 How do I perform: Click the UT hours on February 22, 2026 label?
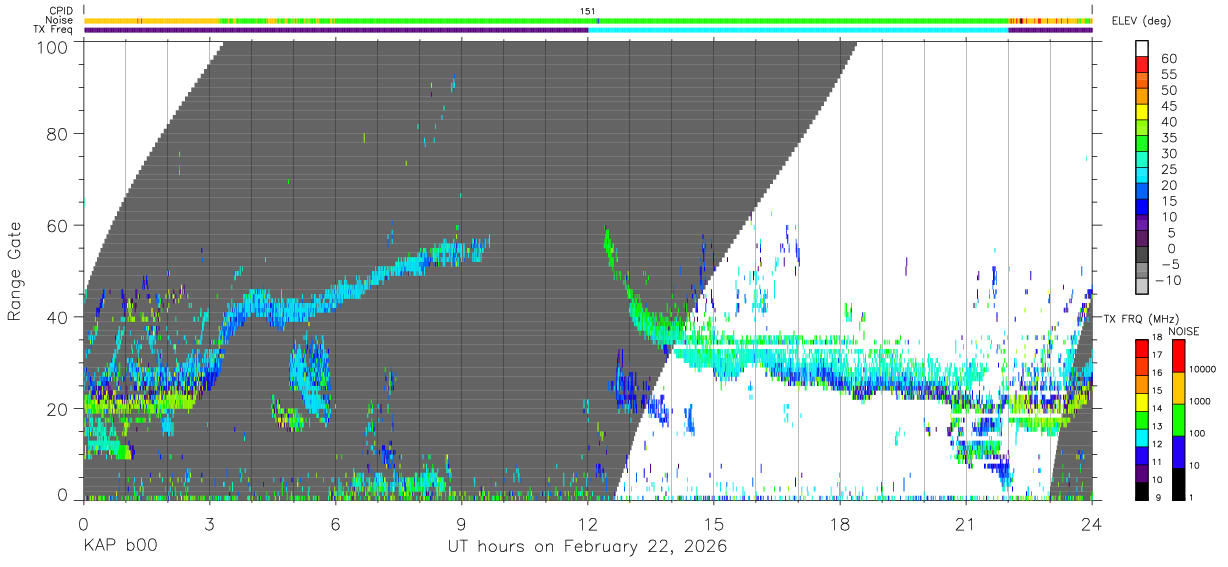point(586,548)
